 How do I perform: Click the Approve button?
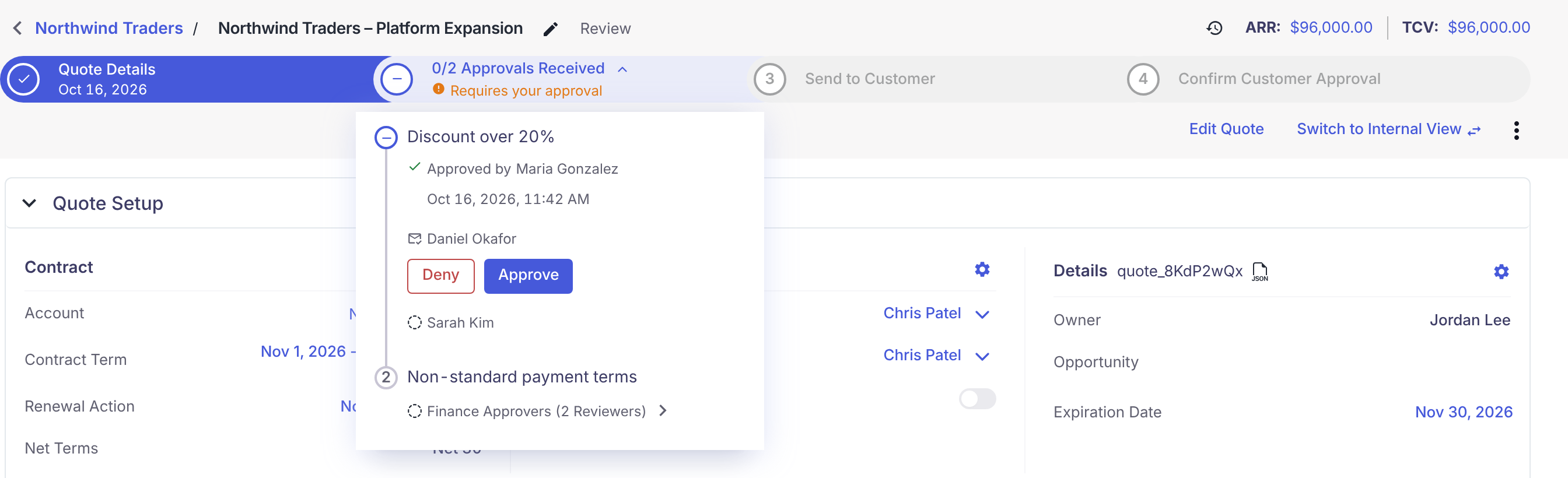click(528, 276)
